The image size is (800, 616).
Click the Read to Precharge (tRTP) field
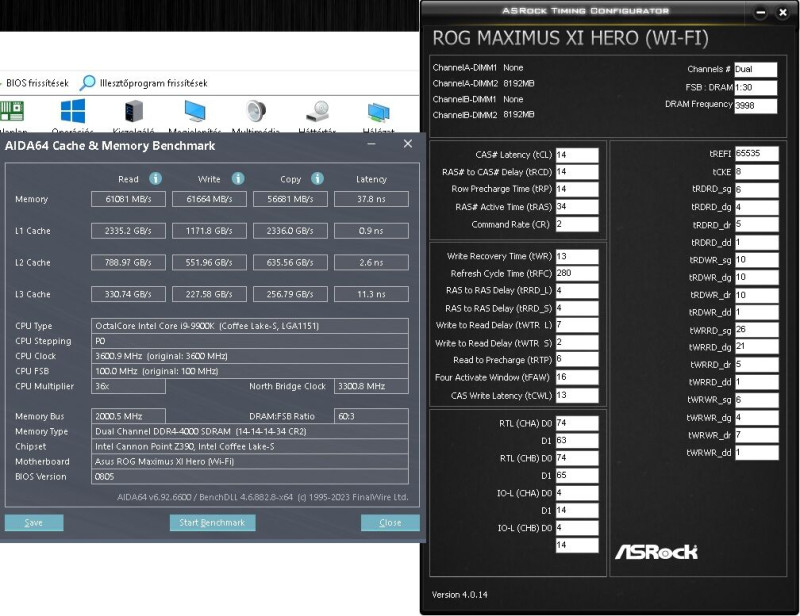tap(577, 360)
